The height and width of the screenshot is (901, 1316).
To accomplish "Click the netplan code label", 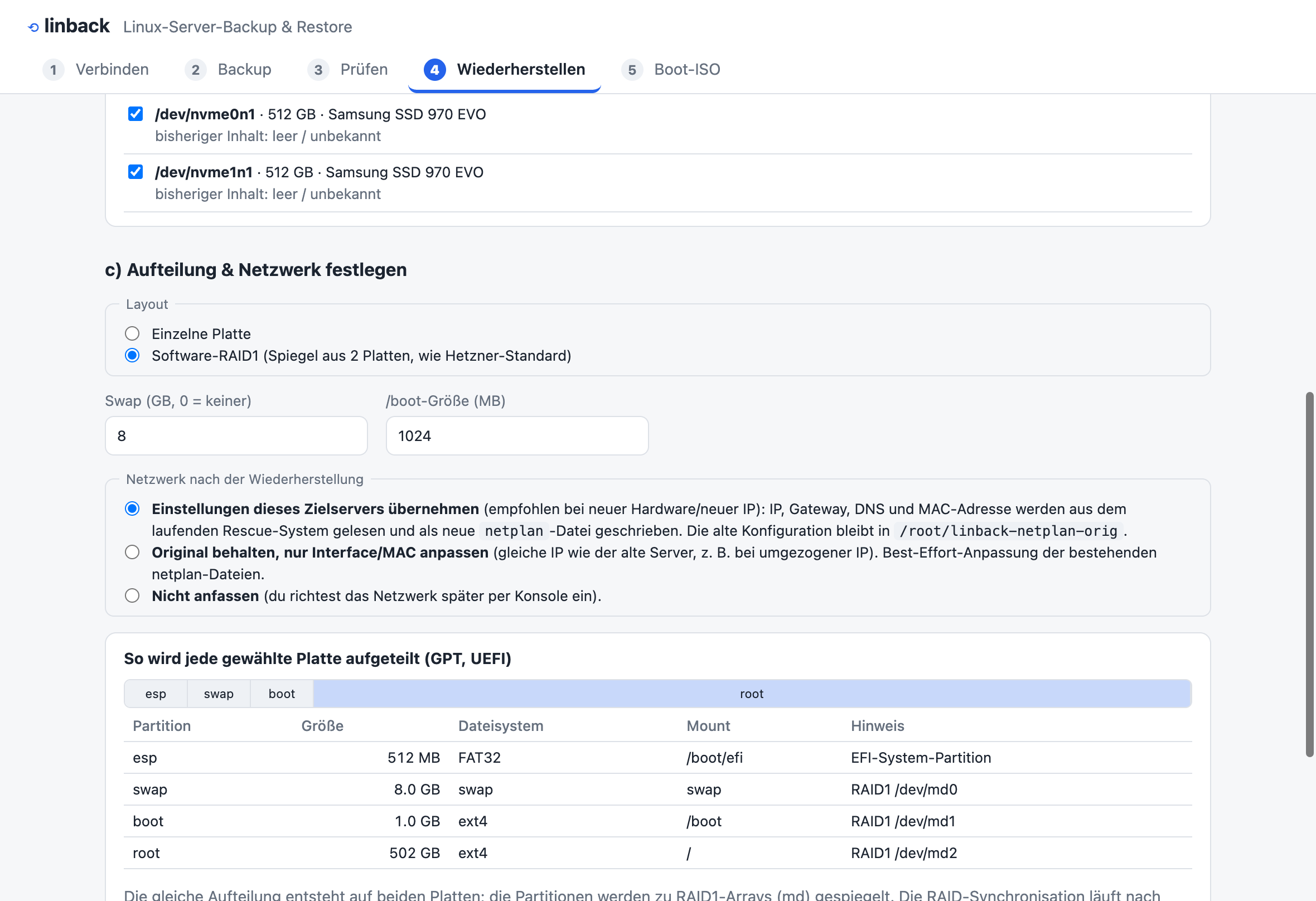I will pos(514,531).
